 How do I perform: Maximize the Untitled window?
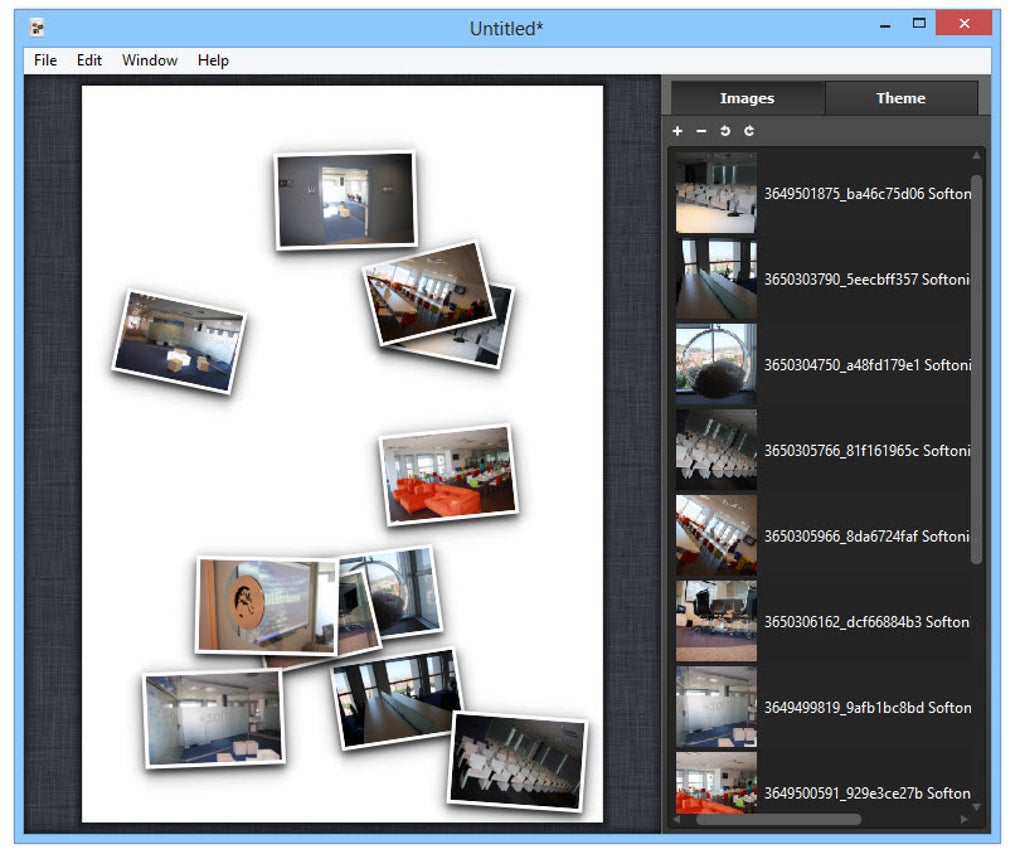[919, 24]
